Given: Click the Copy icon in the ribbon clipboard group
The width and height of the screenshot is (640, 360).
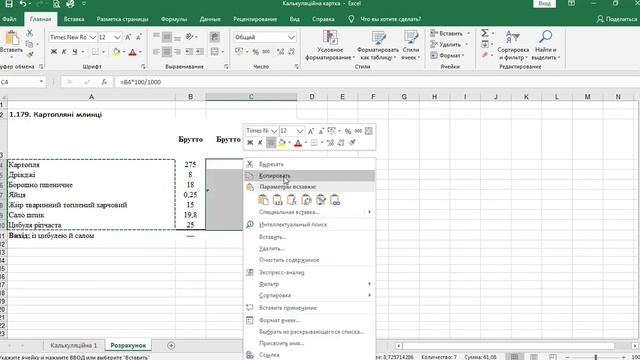Looking at the screenshot, I should (29, 44).
